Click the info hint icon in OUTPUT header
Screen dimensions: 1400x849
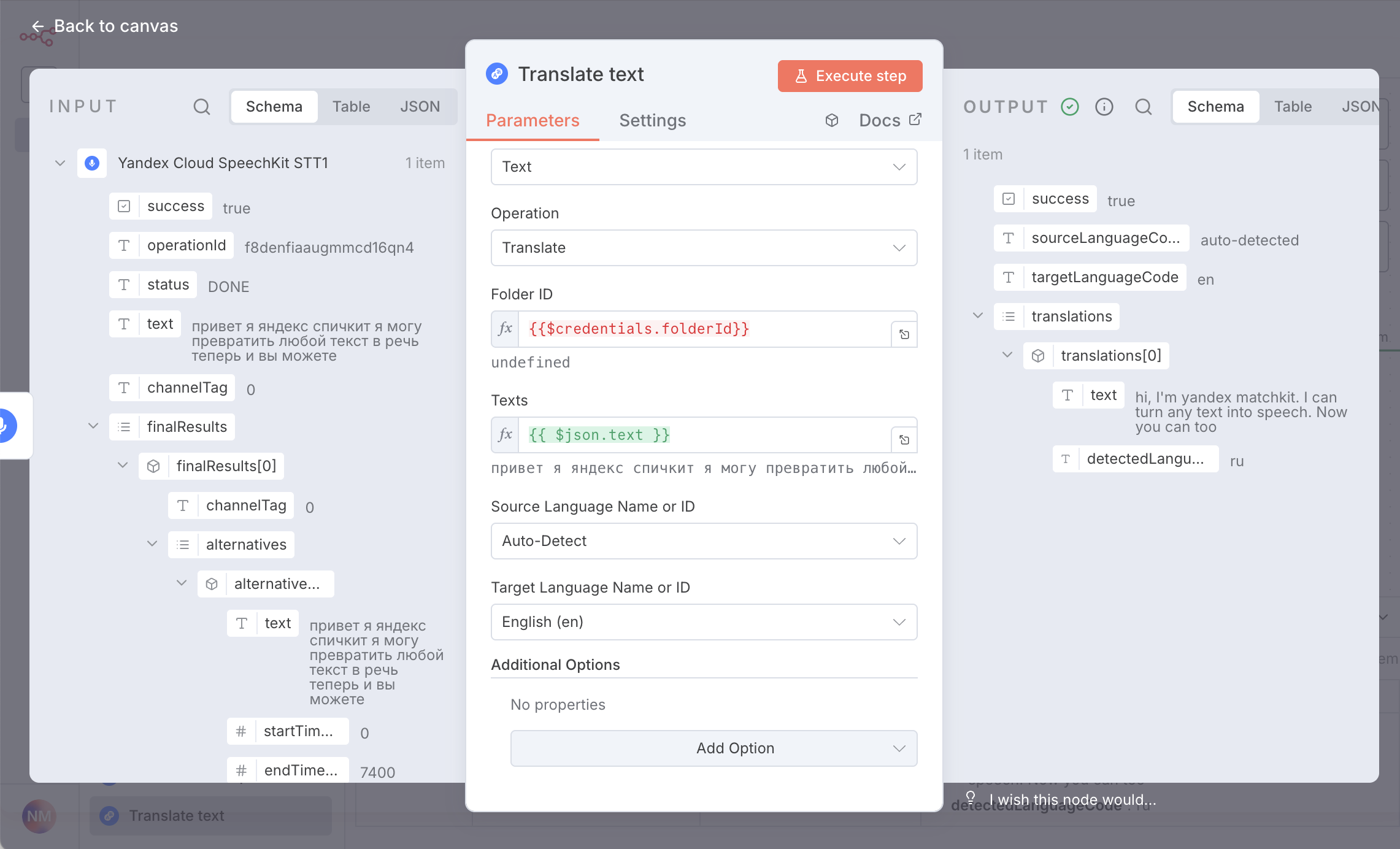[x=1104, y=106]
